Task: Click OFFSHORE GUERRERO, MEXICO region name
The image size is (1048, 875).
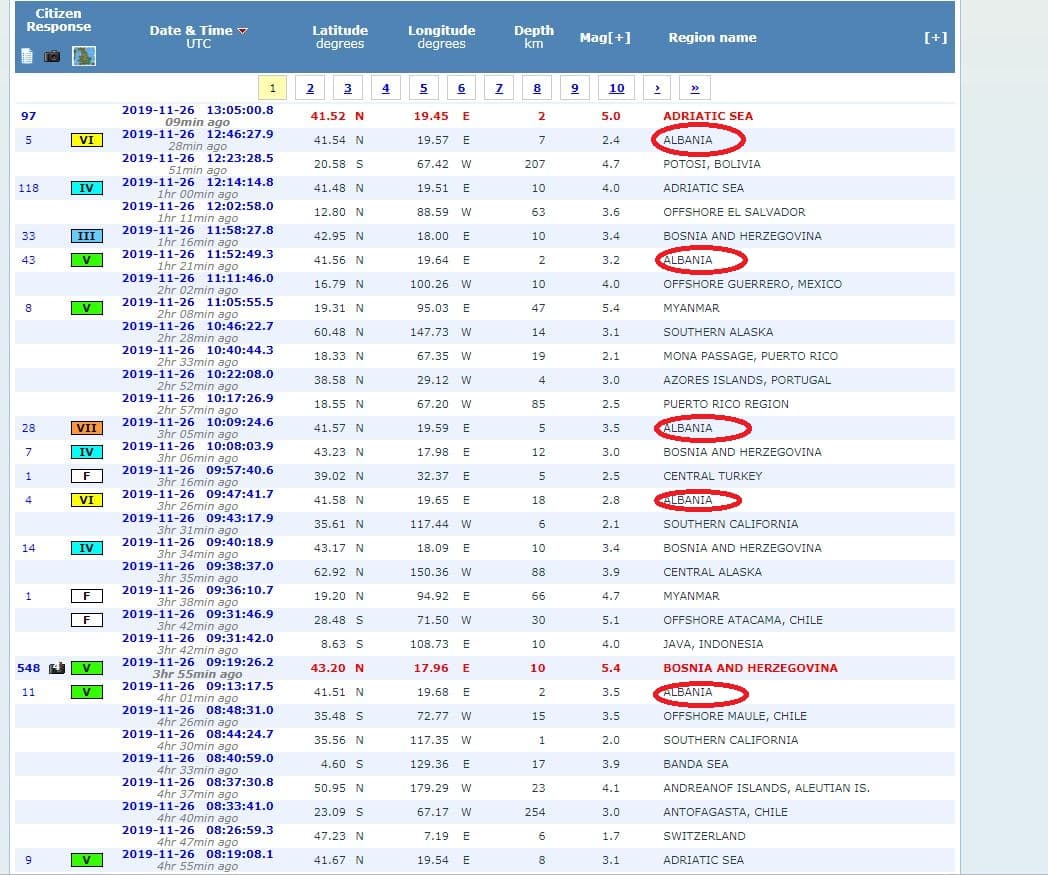Action: point(753,284)
